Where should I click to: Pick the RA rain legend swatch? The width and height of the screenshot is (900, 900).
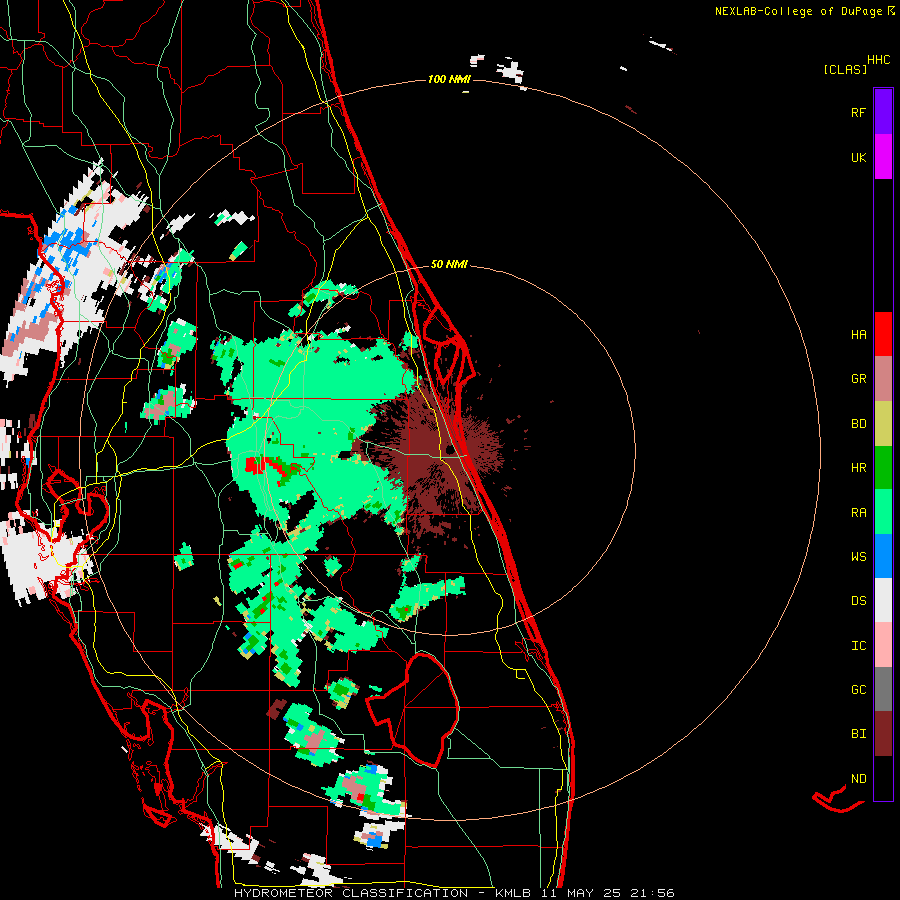tap(883, 512)
